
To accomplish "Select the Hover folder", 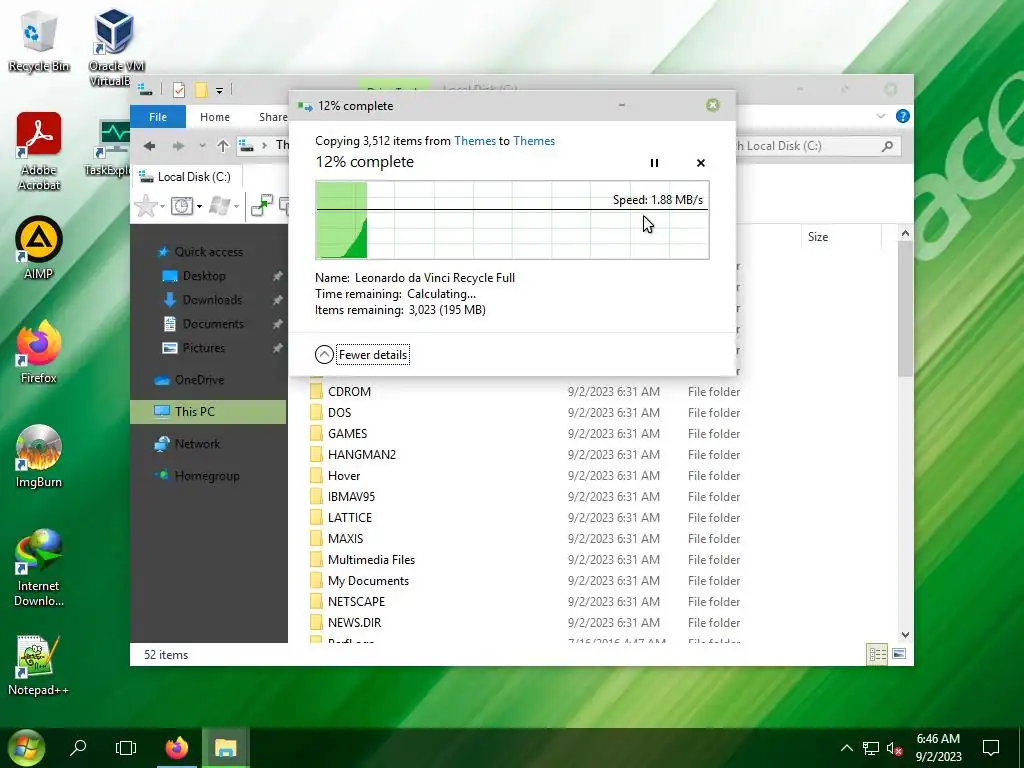I will (x=344, y=475).
